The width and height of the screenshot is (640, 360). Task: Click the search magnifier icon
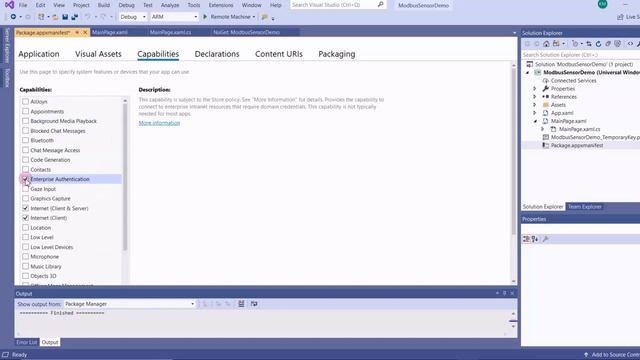pos(380,4)
